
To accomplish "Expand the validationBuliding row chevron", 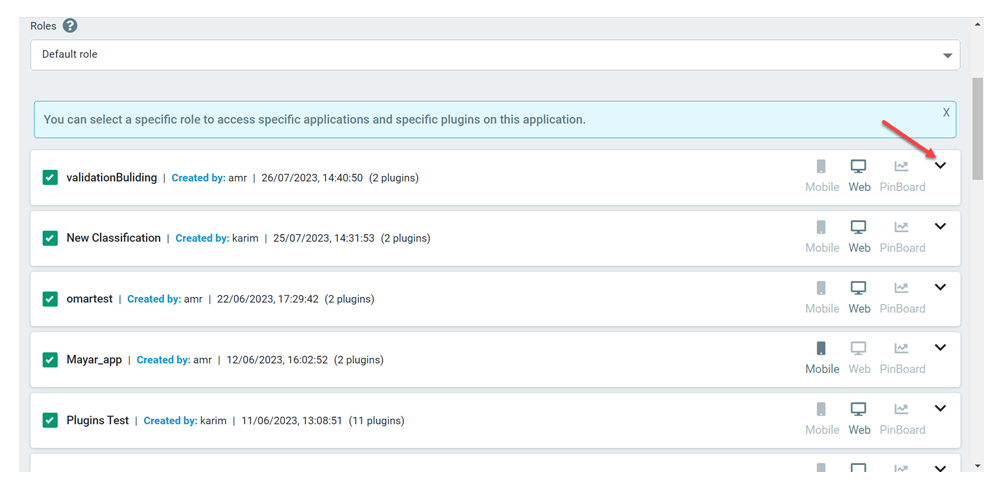I will tap(940, 165).
